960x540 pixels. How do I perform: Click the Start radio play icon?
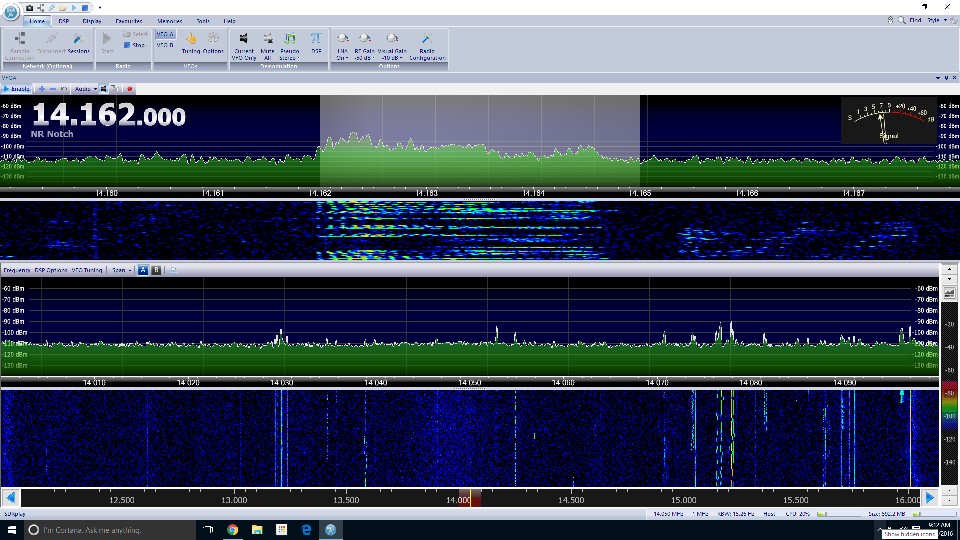tap(107, 43)
